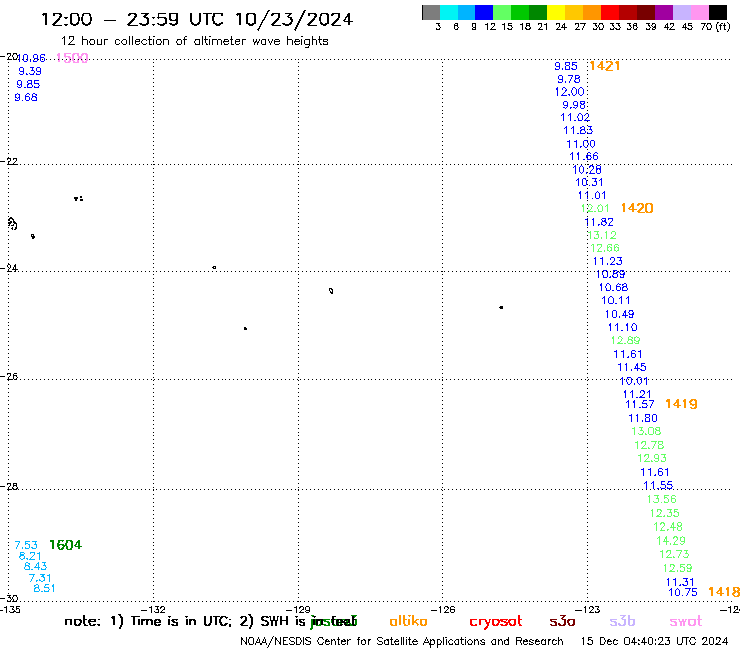
Task: Click the green pass label 1604
Action: pos(66,545)
